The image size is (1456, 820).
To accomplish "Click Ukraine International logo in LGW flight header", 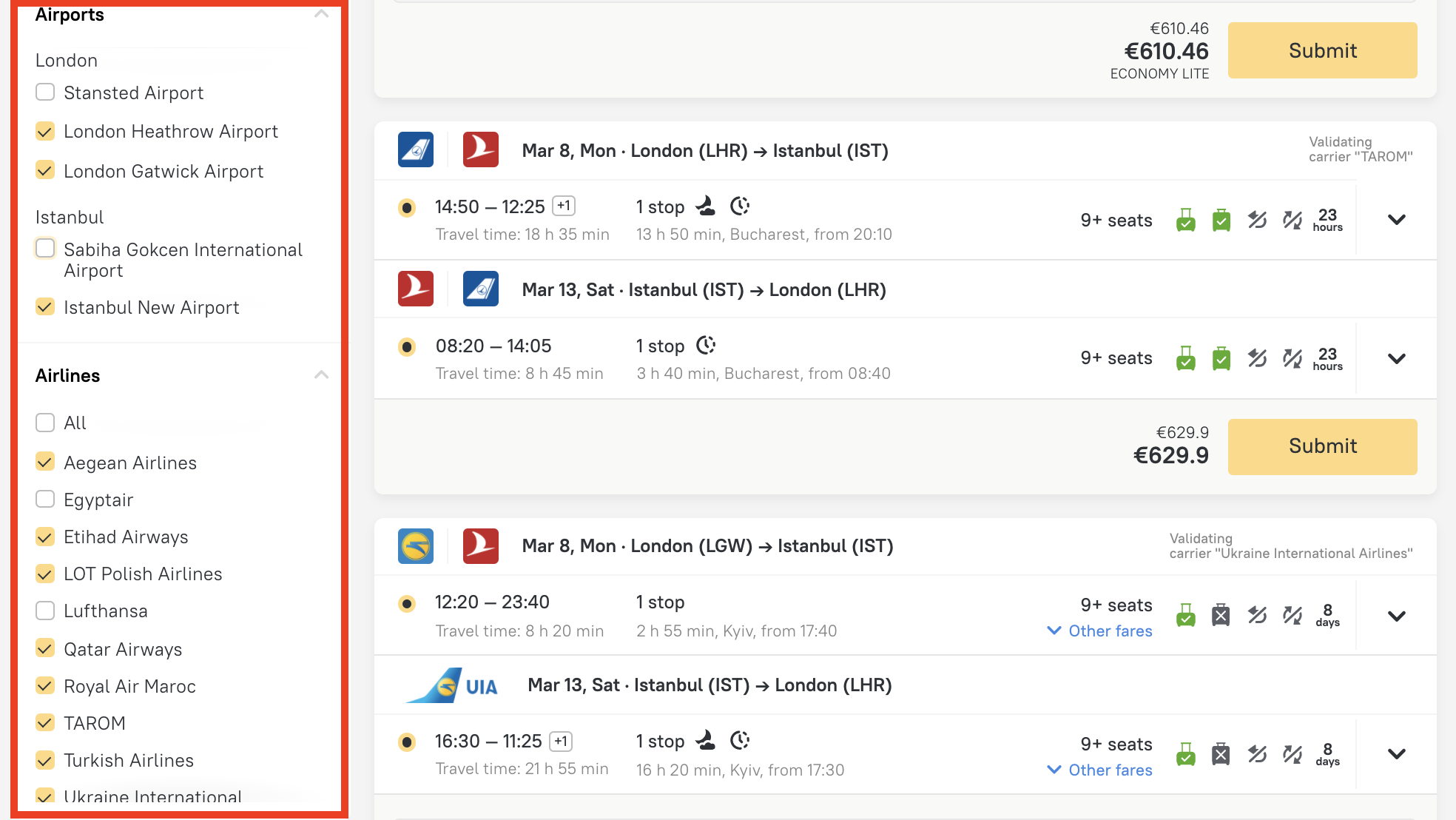I will (416, 546).
